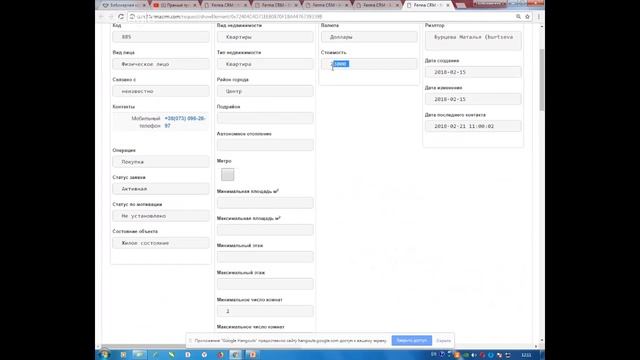Click the browser back arrow
The width and height of the screenshot is (640, 360).
(101, 17)
